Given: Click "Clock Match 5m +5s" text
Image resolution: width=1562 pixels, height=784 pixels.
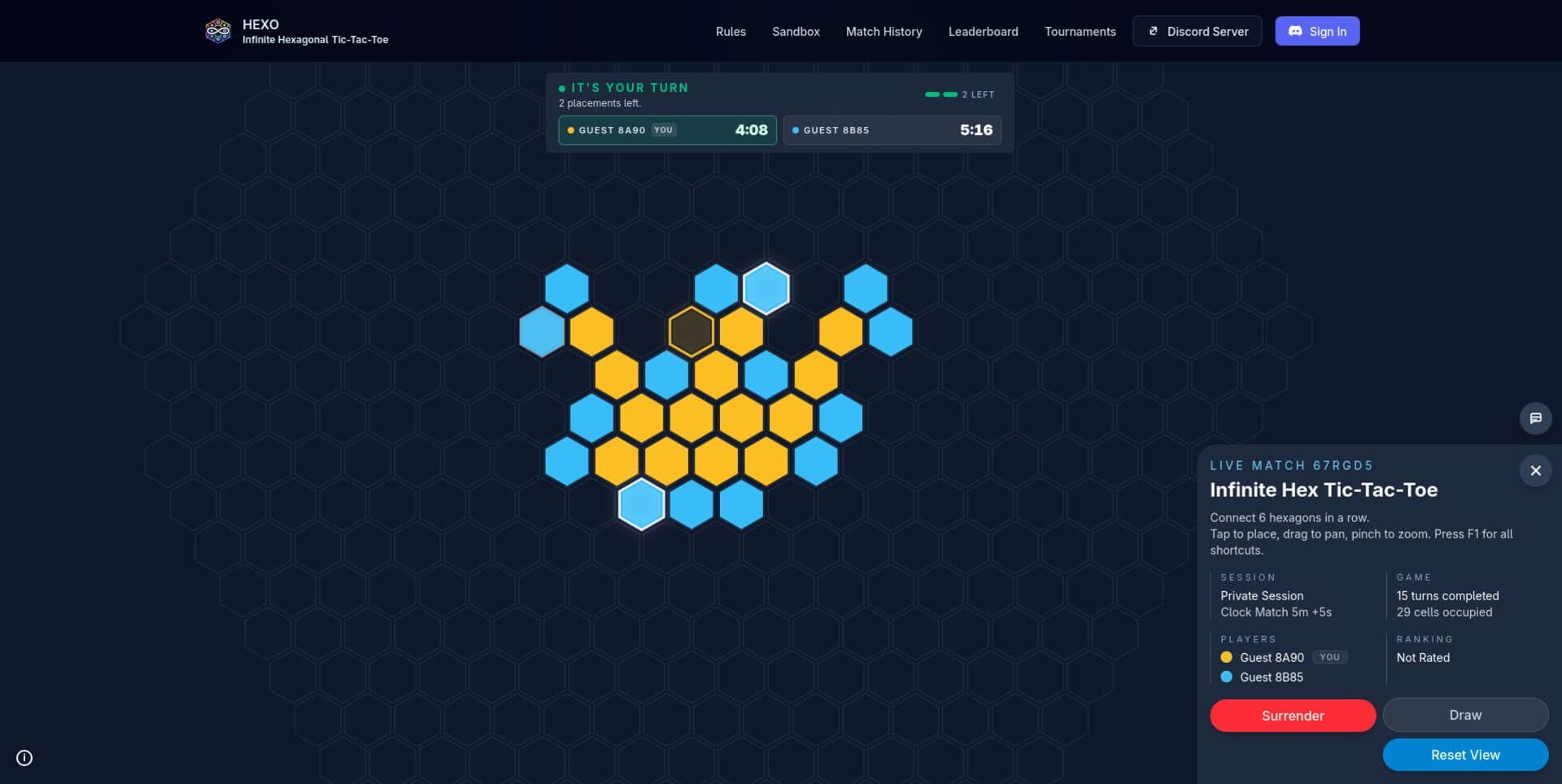Looking at the screenshot, I should click(x=1276, y=612).
